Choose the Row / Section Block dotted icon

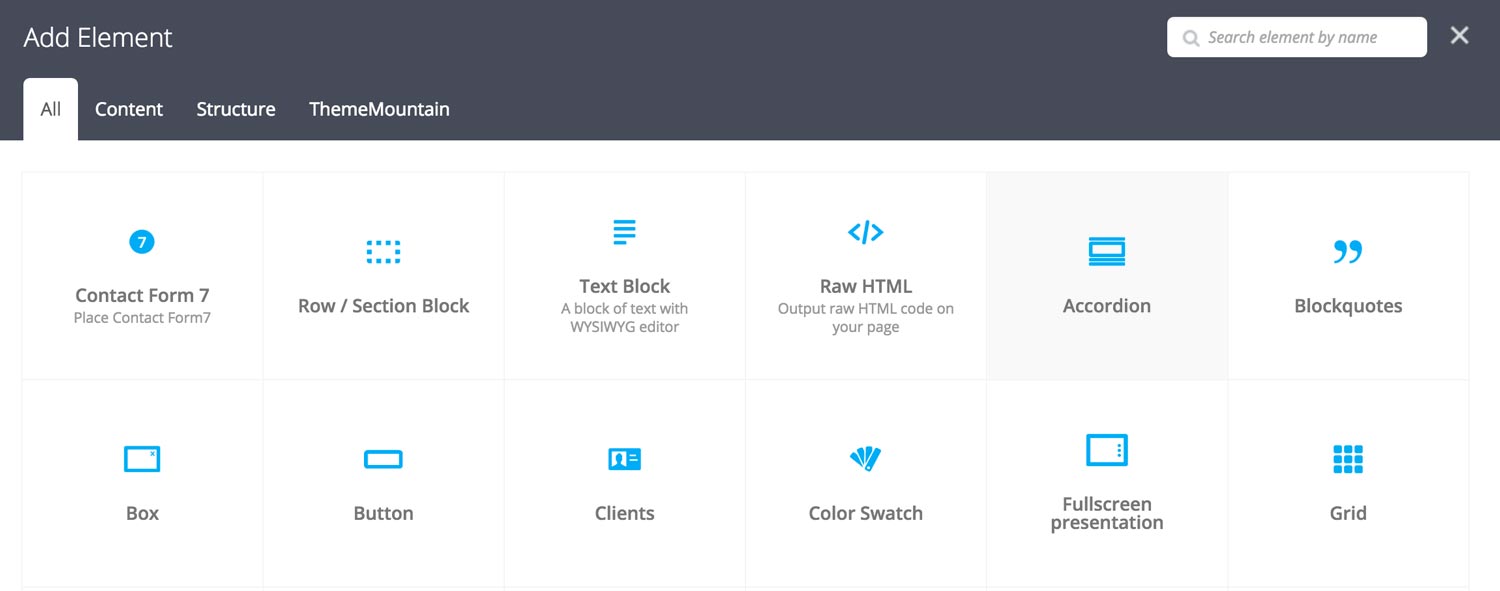[383, 252]
